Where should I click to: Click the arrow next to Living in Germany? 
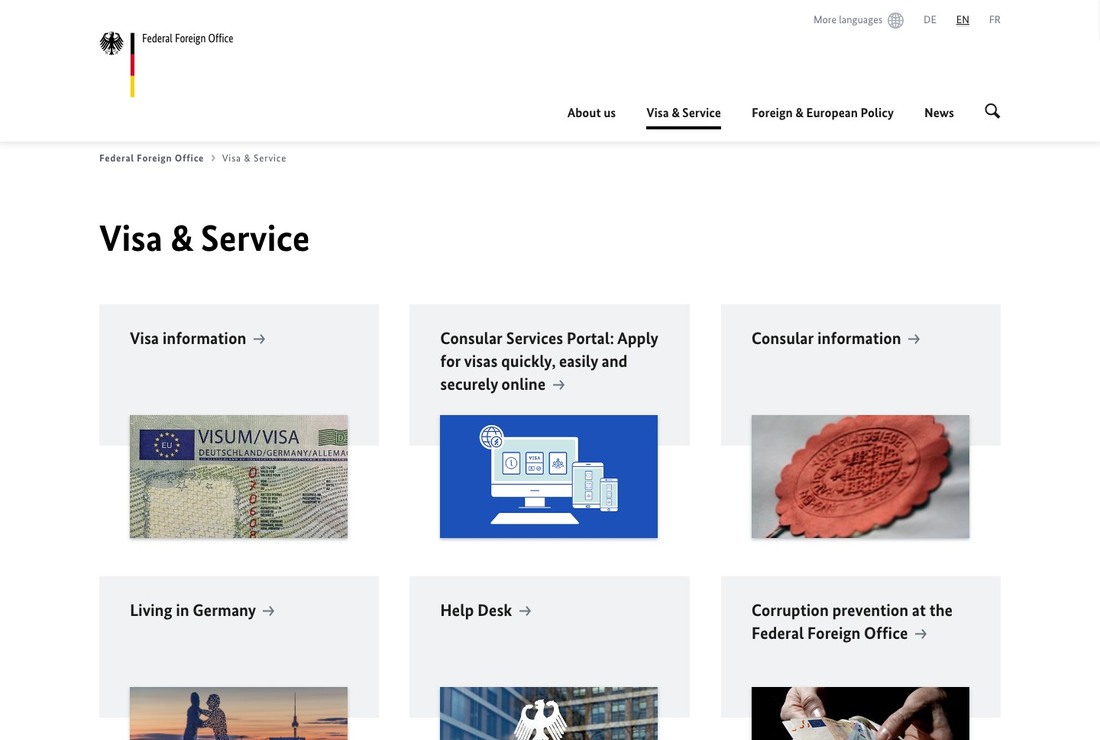(x=269, y=611)
